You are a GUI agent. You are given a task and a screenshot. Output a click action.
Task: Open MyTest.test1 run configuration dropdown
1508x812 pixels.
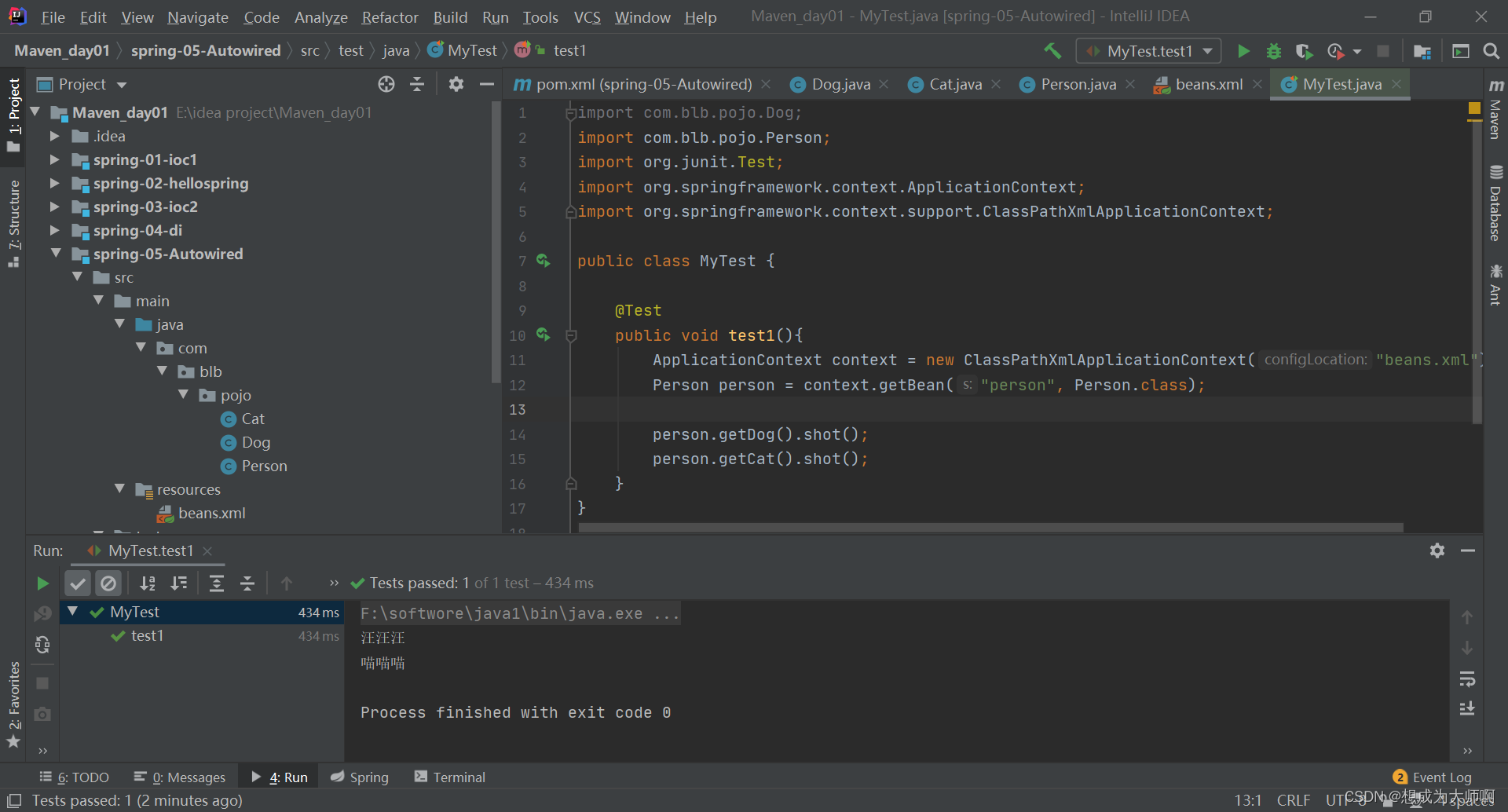point(1148,51)
